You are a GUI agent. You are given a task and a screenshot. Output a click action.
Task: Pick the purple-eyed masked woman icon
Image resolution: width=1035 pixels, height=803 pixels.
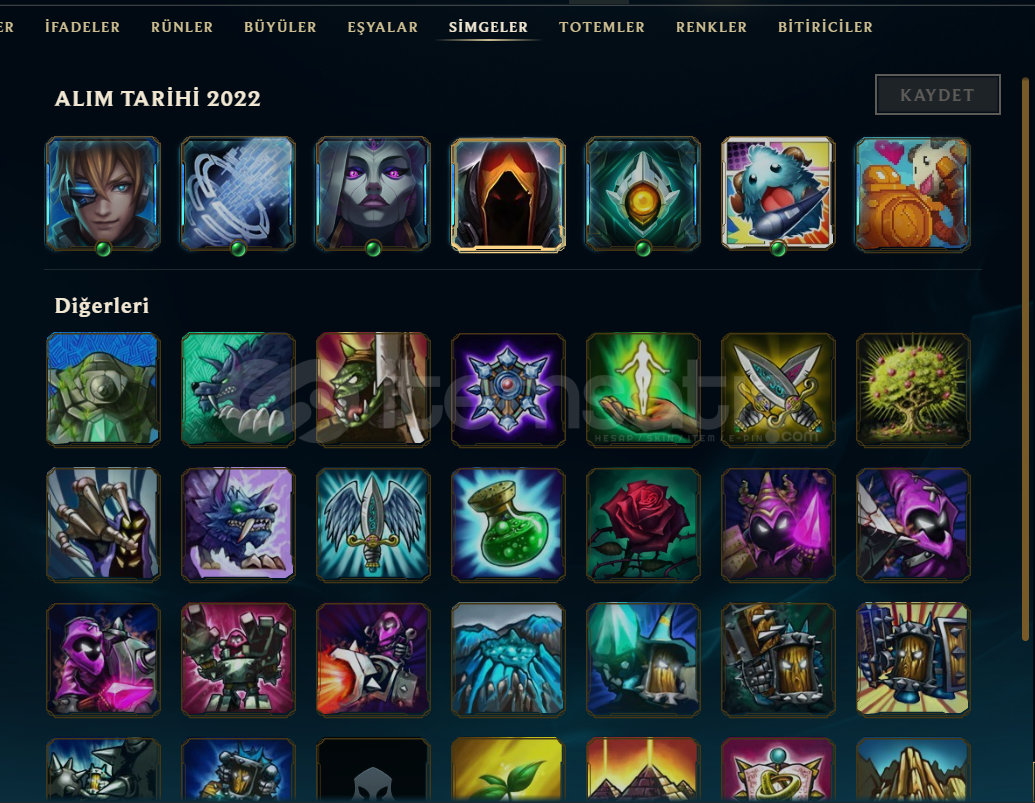click(x=373, y=193)
